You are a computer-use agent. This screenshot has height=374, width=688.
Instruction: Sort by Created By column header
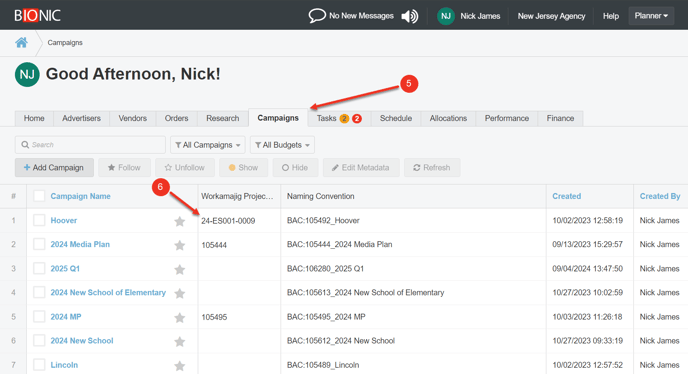coord(660,196)
